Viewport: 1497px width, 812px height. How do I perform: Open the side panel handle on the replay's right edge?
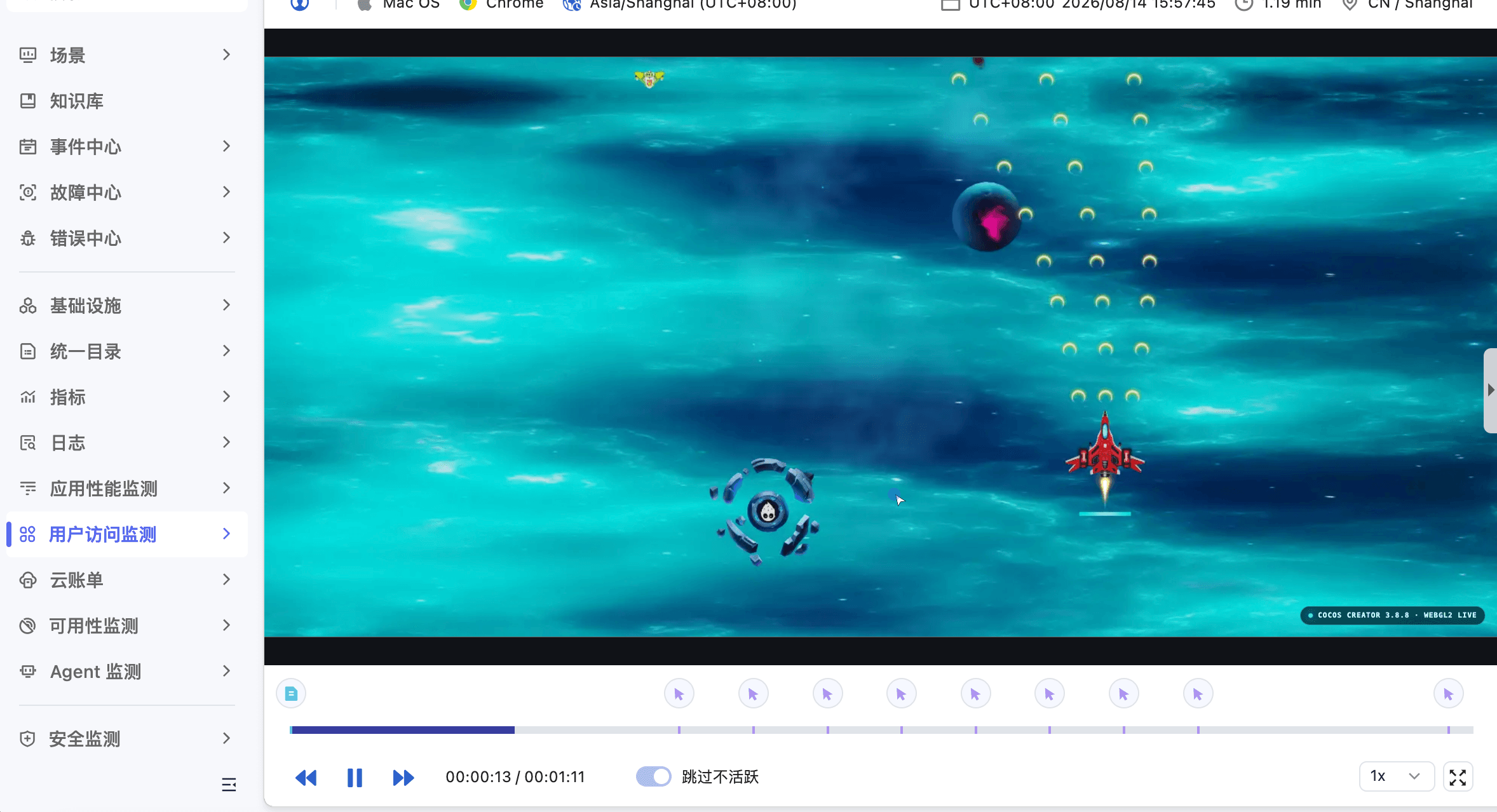pos(1490,390)
